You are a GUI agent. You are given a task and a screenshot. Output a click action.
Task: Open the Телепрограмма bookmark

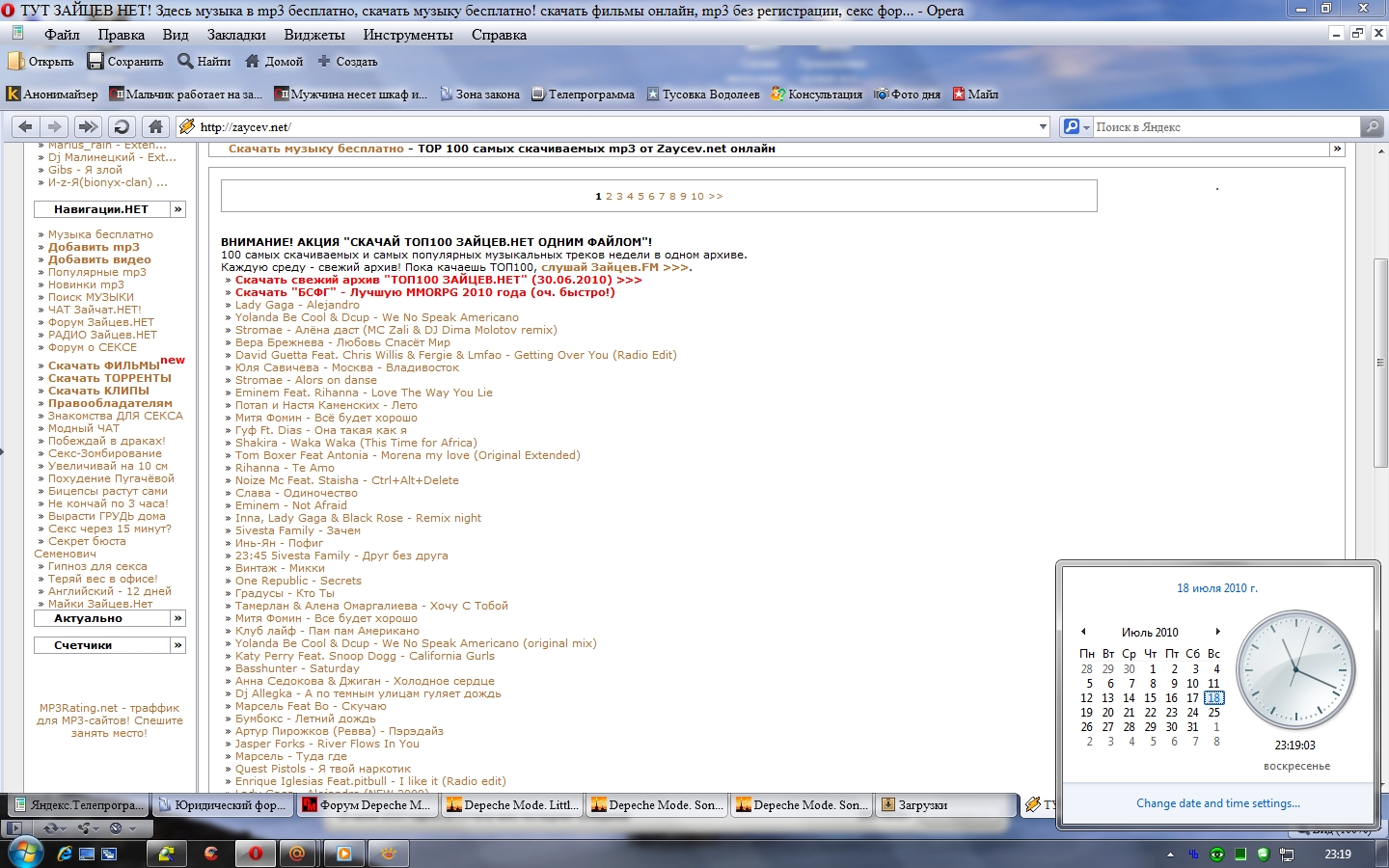tap(584, 94)
